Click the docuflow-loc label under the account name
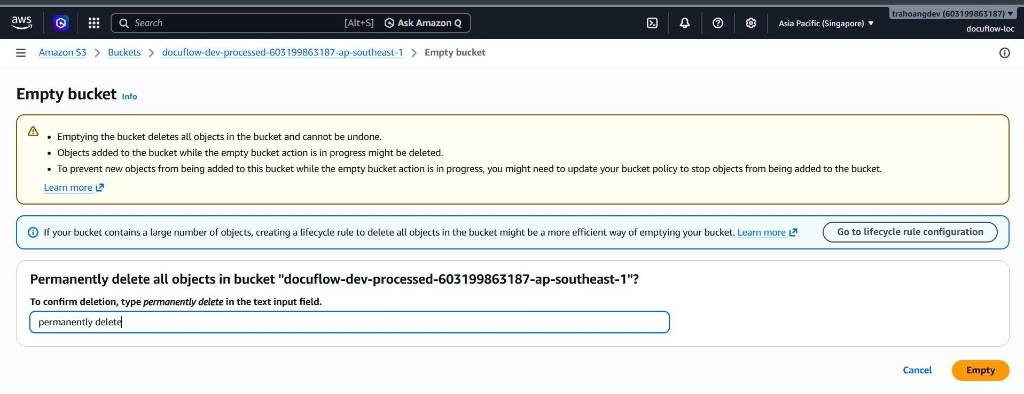This screenshot has height=394, width=1024. (990, 29)
